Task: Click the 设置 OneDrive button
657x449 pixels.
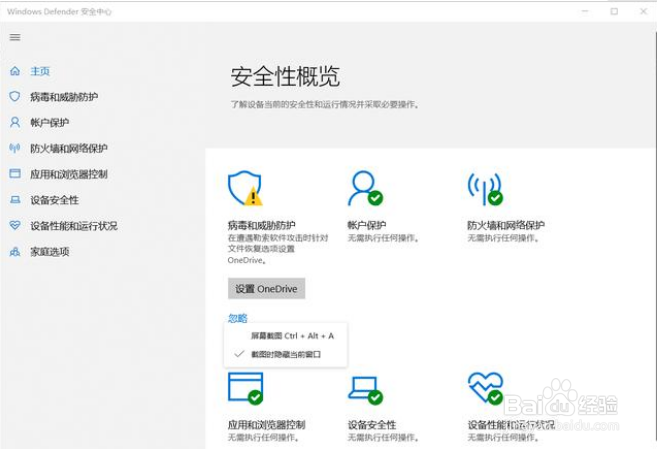Action: (x=266, y=289)
